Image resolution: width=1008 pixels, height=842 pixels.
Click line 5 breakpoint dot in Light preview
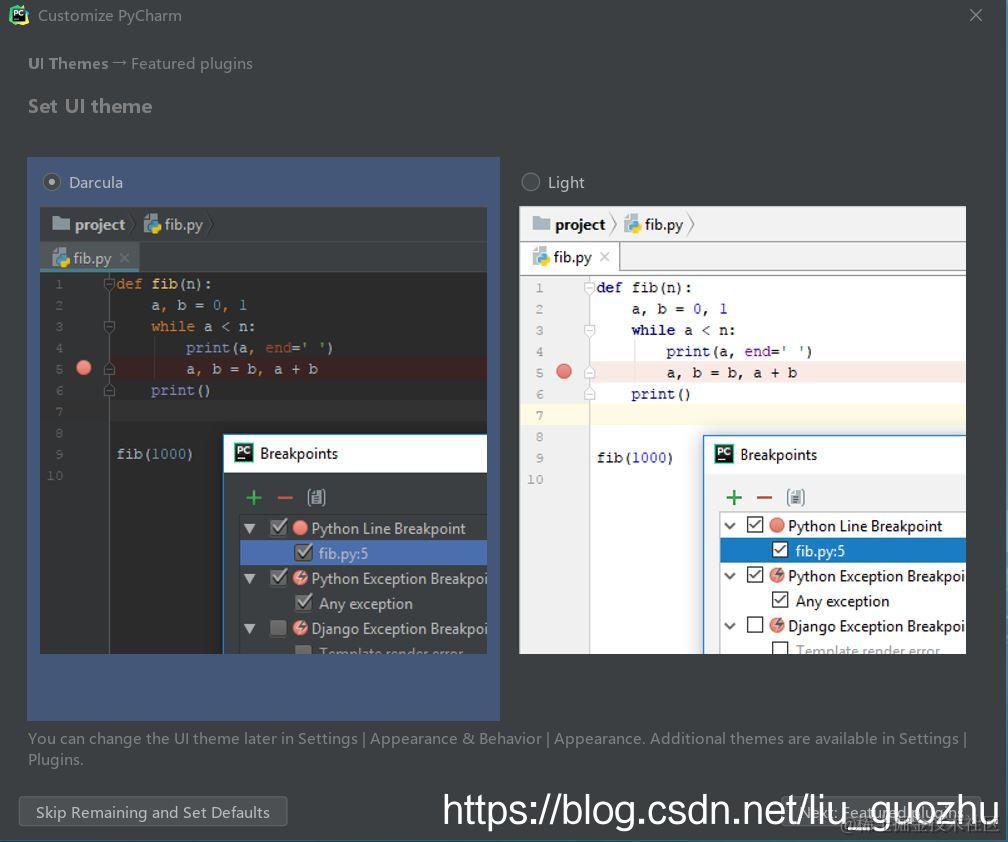[x=564, y=371]
